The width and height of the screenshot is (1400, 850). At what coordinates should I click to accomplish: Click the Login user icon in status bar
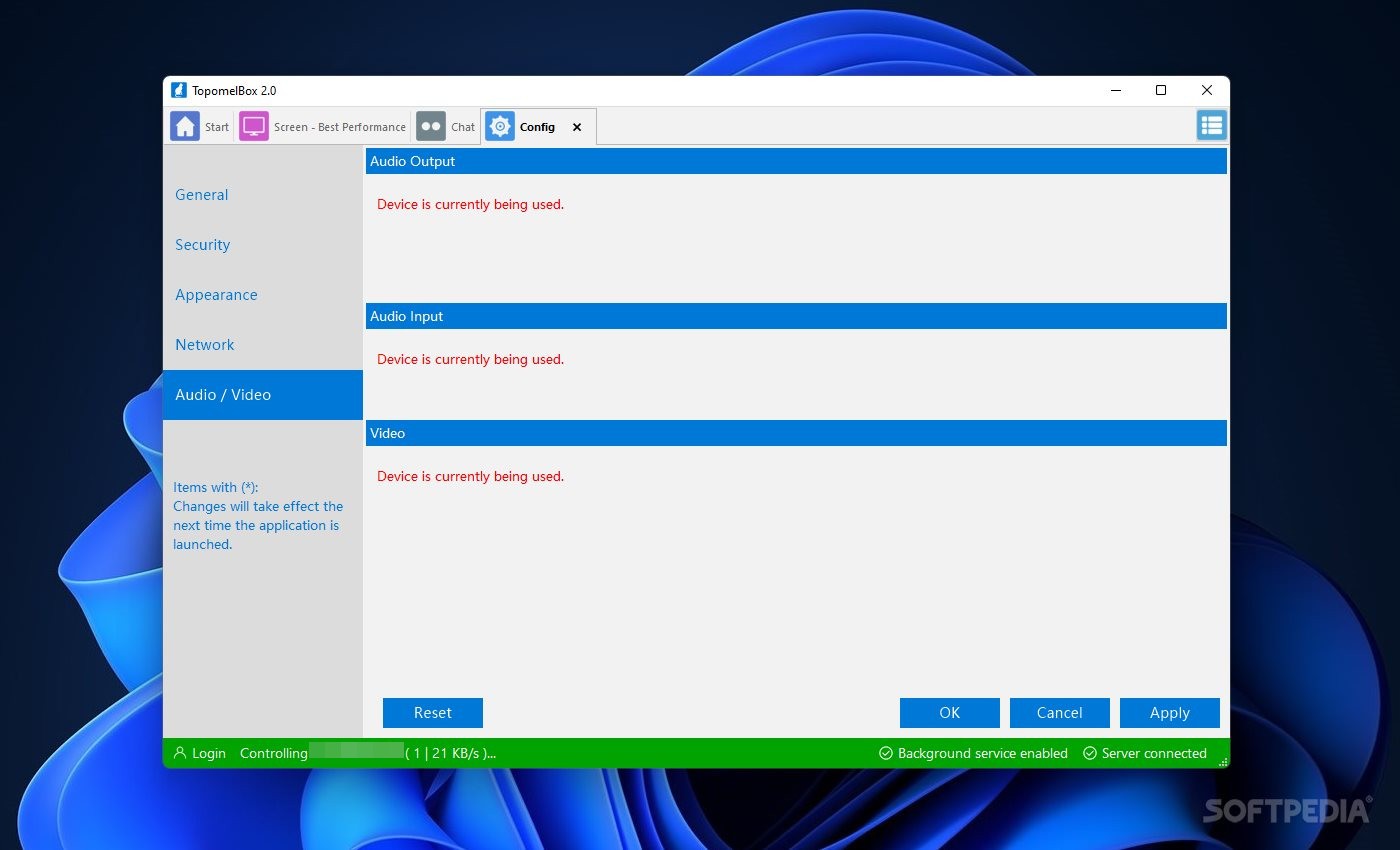(x=180, y=753)
